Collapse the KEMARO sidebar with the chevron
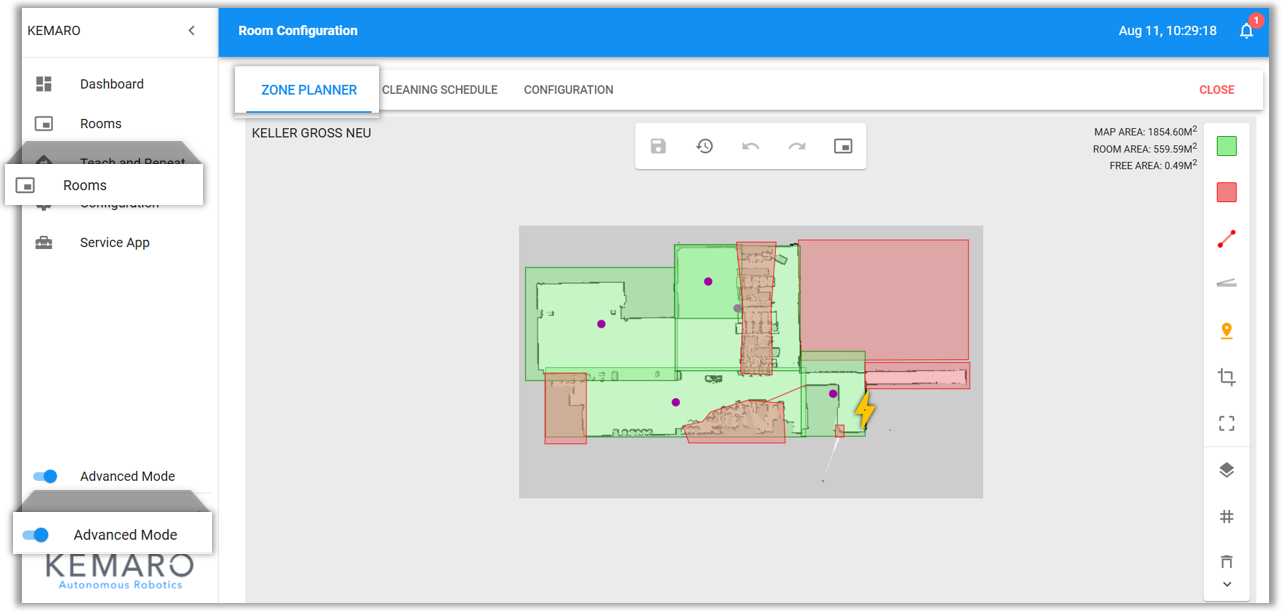This screenshot has height=612, width=1283. [192, 31]
